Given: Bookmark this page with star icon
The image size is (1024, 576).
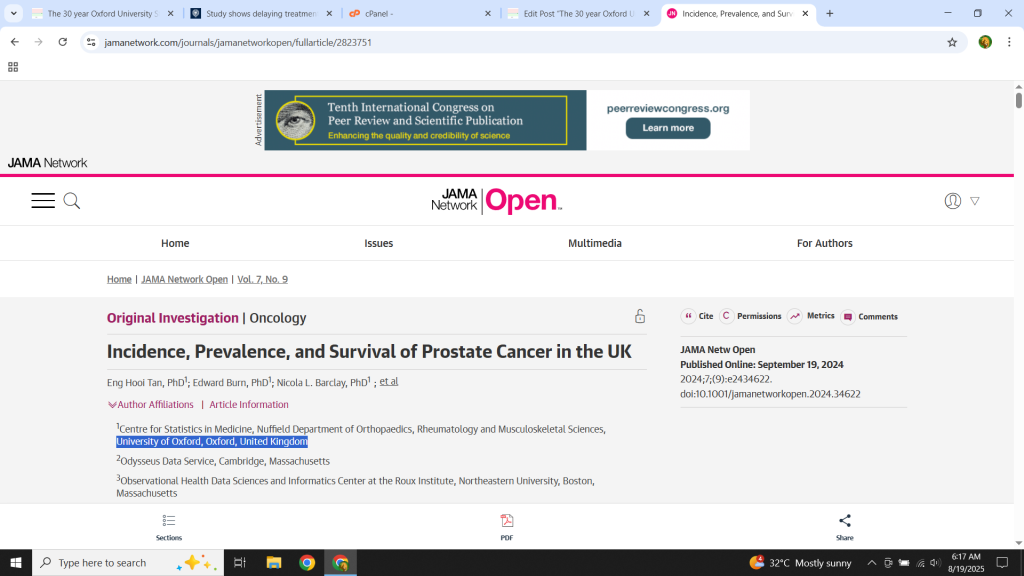Looking at the screenshot, I should pyautogui.click(x=952, y=42).
